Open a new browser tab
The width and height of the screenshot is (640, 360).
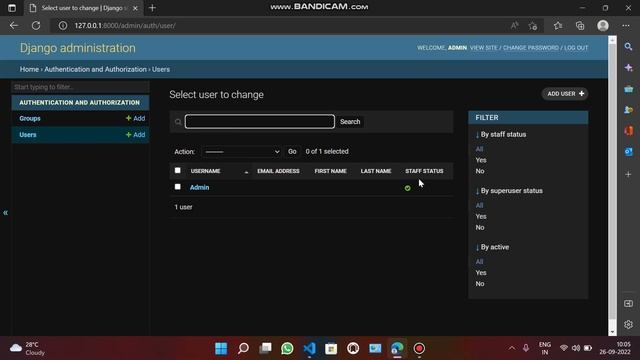coord(152,8)
